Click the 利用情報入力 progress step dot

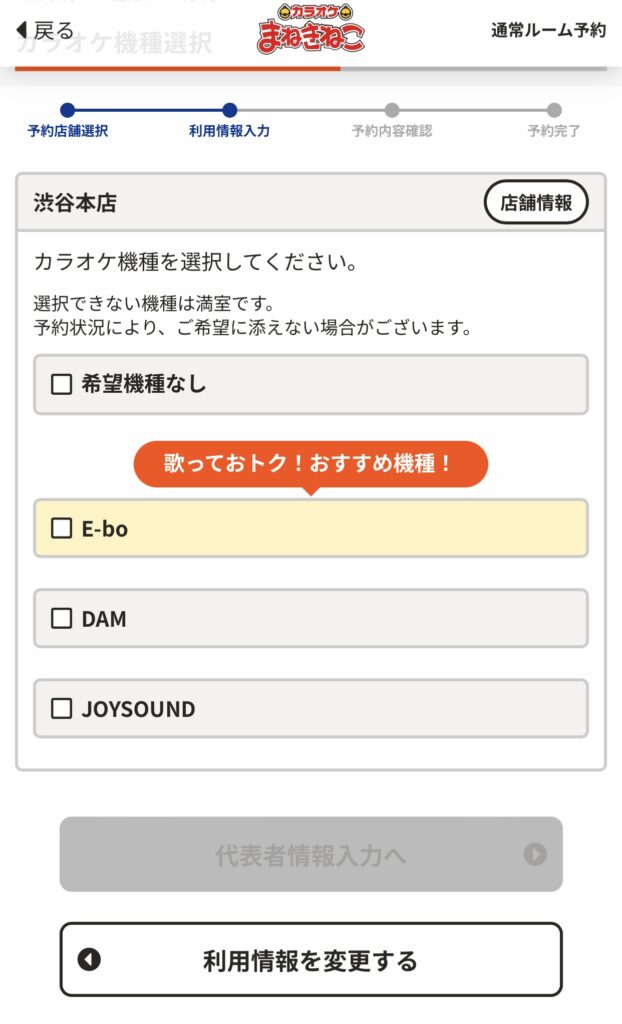[230, 110]
